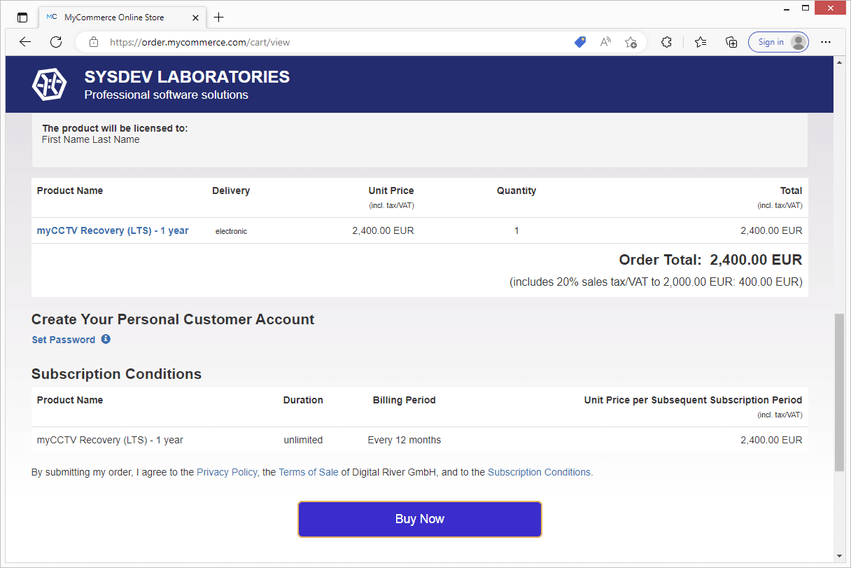Add this page to favorites star icon
This screenshot has width=851, height=568.
pos(631,42)
